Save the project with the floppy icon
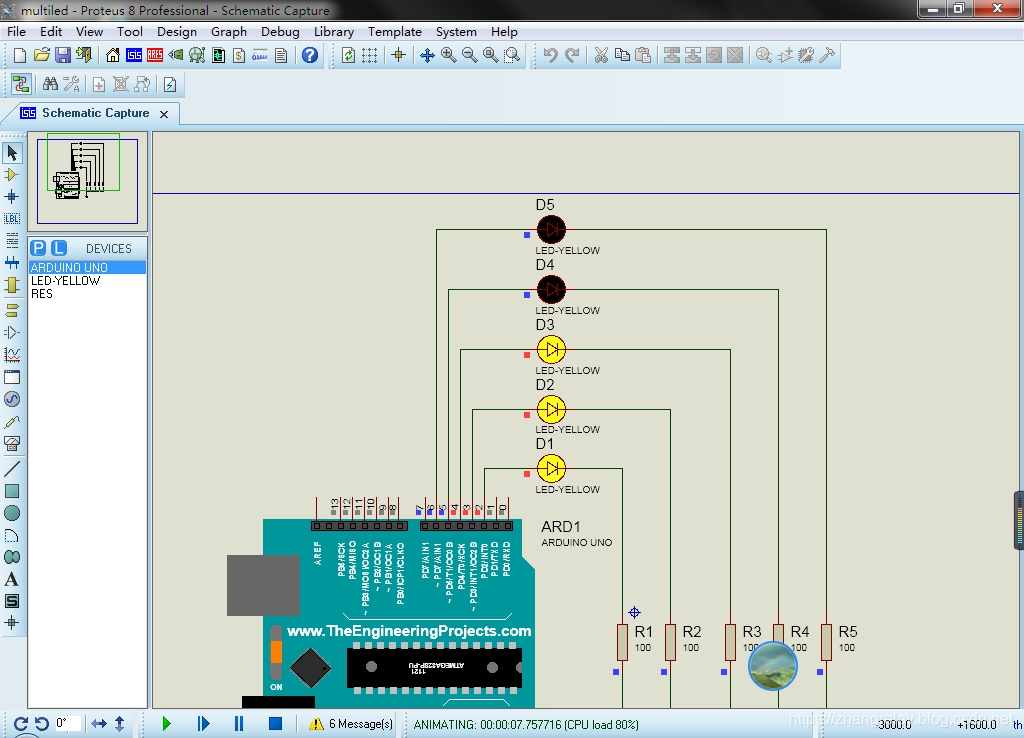Screen dimensions: 1024x738 63,56
